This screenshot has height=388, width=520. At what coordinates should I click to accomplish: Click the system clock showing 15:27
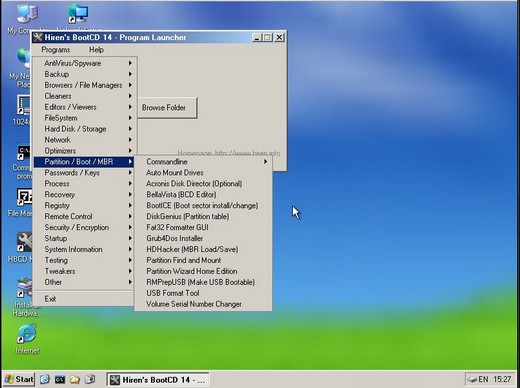point(502,379)
